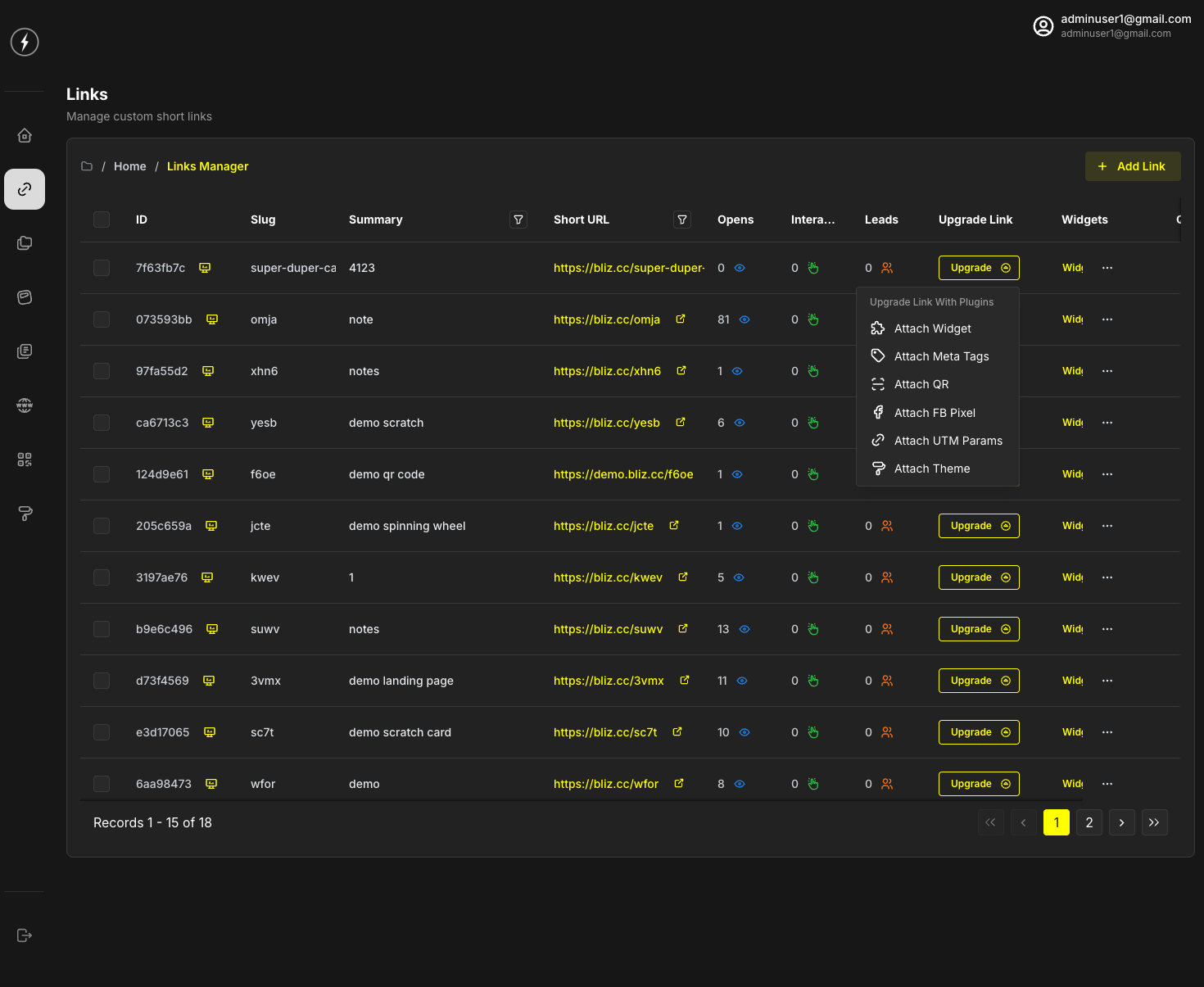Choose Attach FB Pixel menu item
The width and height of the screenshot is (1204, 987).
click(938, 413)
